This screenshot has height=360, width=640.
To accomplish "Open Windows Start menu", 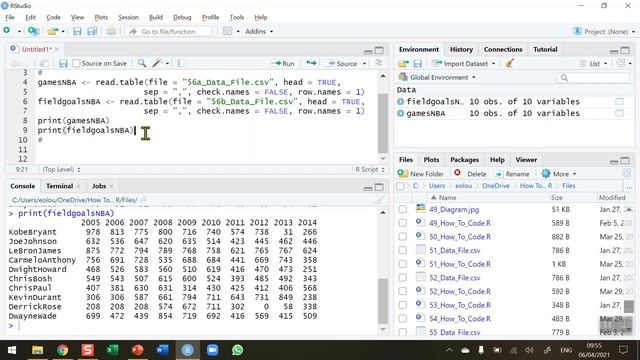I will point(12,350).
